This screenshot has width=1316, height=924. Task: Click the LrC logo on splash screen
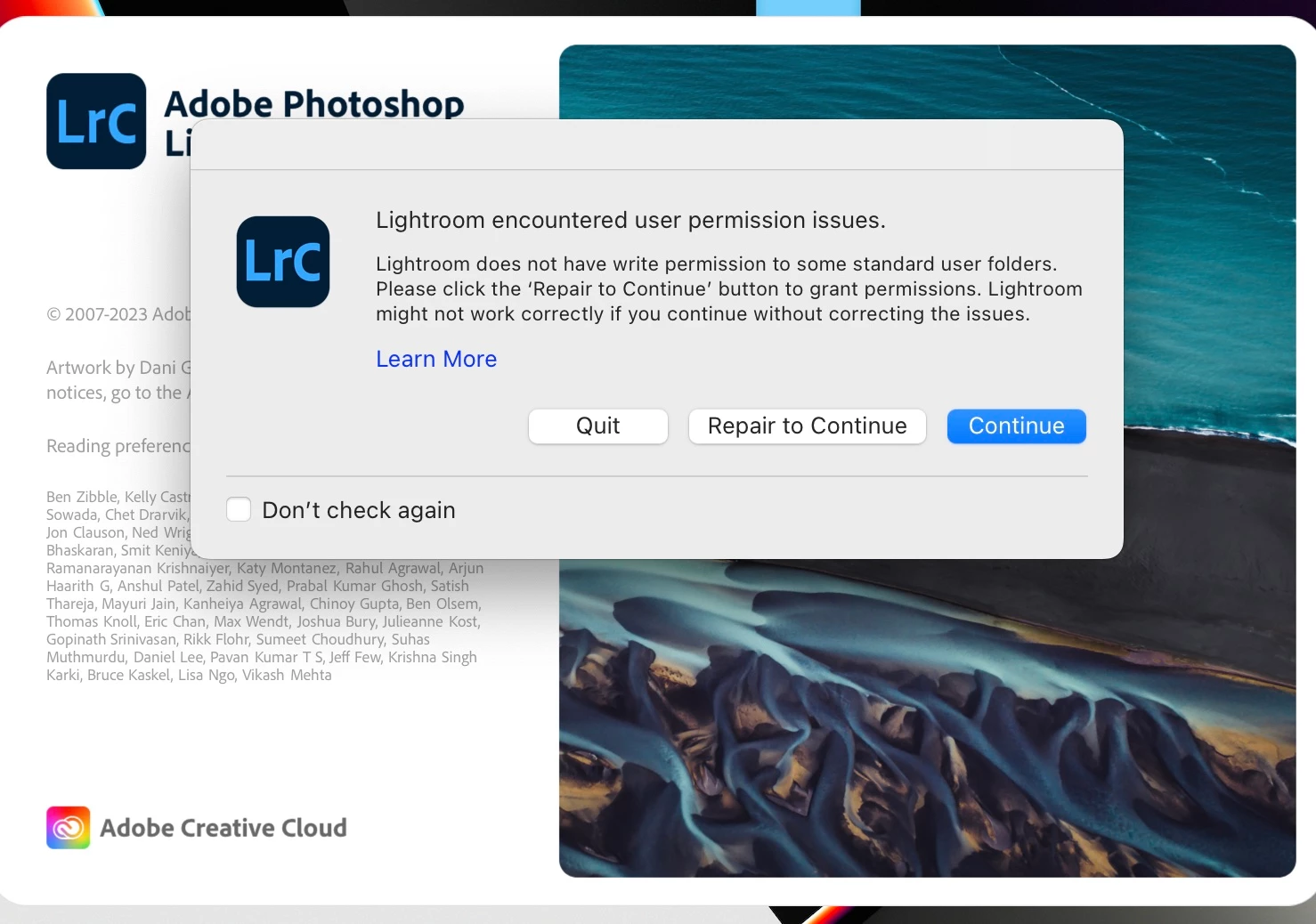pyautogui.click(x=96, y=121)
